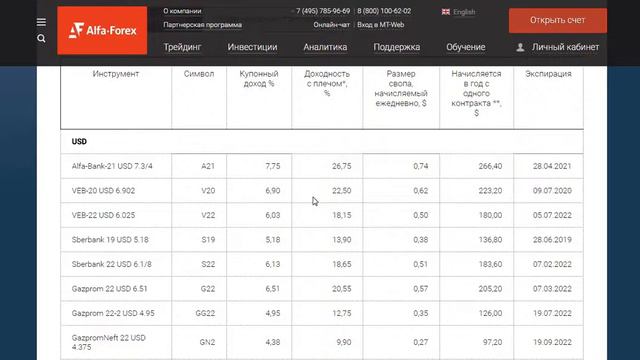Click the 22,50 leveraged yield value

point(342,191)
